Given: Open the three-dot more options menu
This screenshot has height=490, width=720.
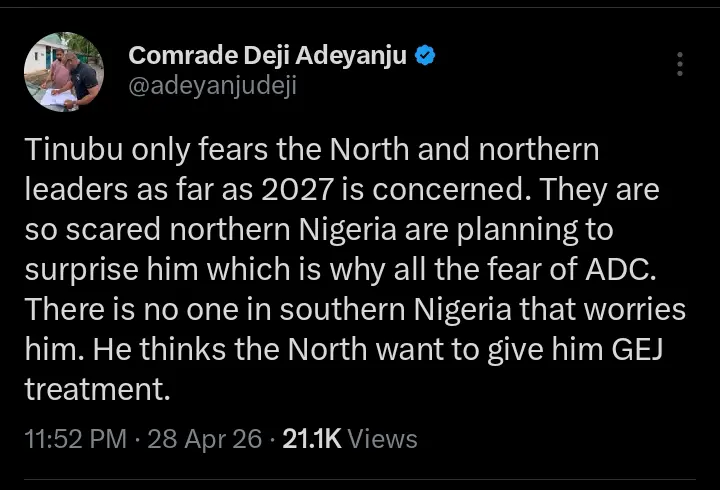Looking at the screenshot, I should pyautogui.click(x=680, y=64).
